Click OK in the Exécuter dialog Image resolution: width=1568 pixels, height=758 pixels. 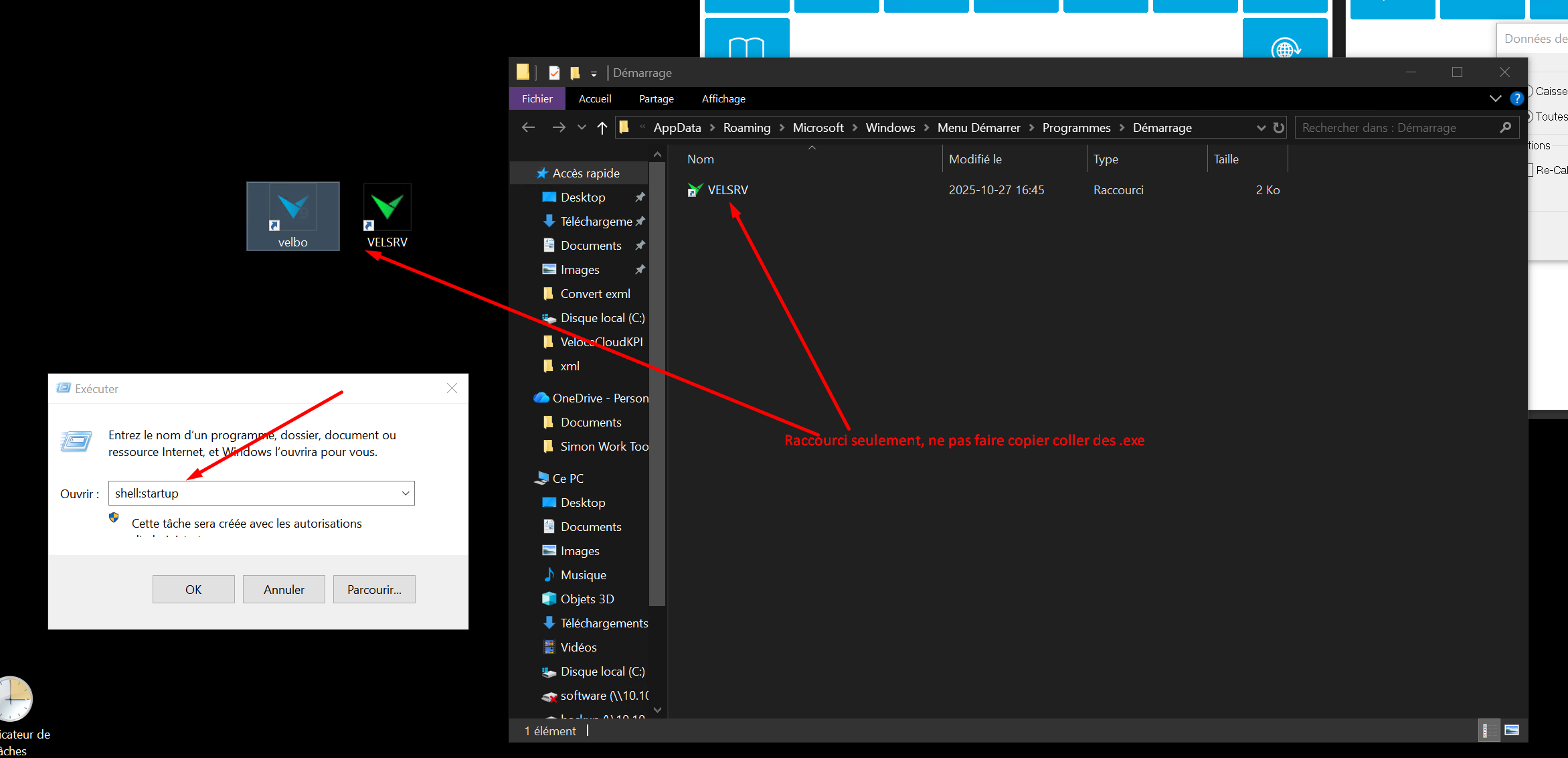tap(193, 589)
